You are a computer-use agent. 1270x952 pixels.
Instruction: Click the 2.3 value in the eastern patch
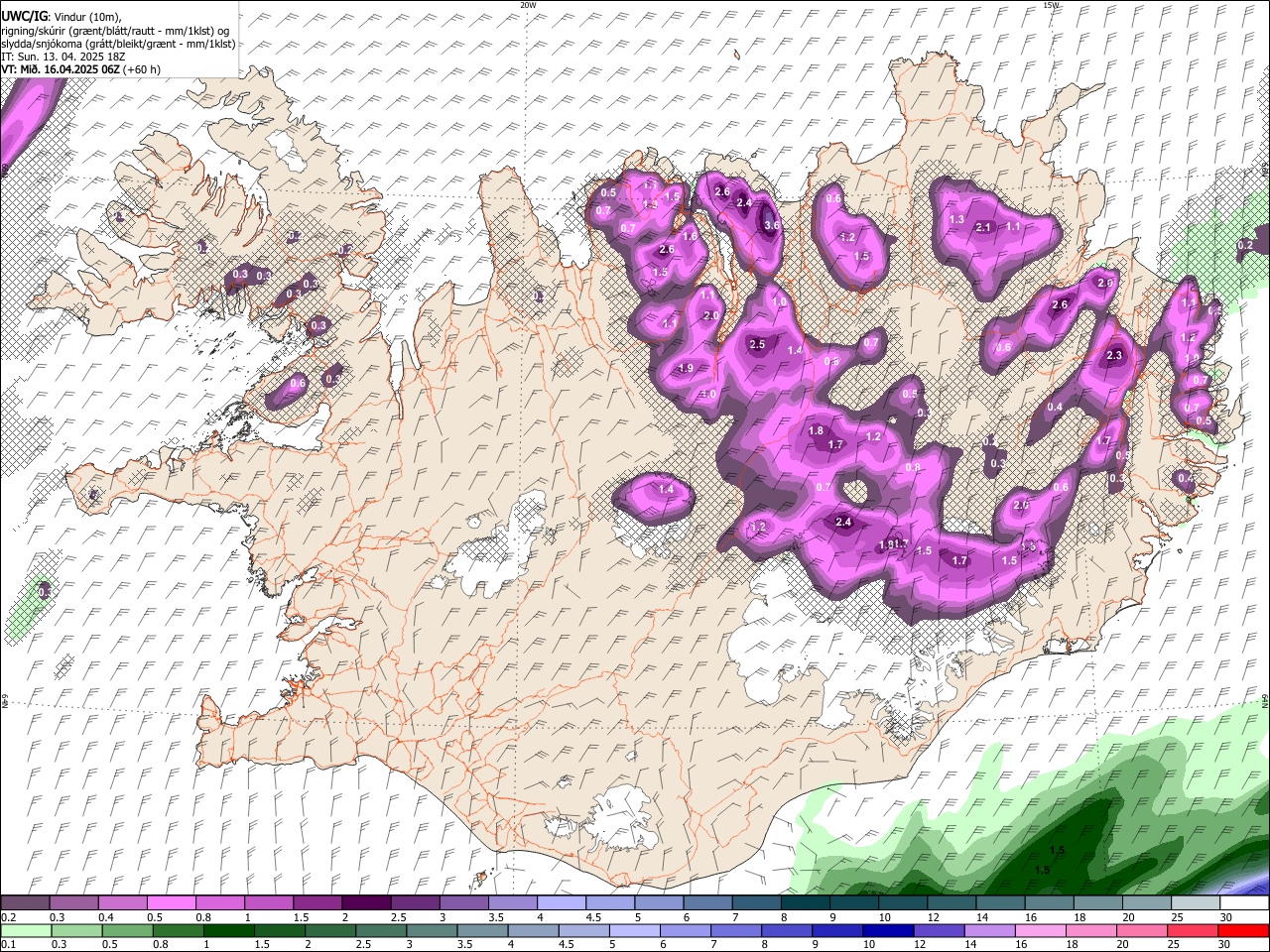tap(1114, 355)
